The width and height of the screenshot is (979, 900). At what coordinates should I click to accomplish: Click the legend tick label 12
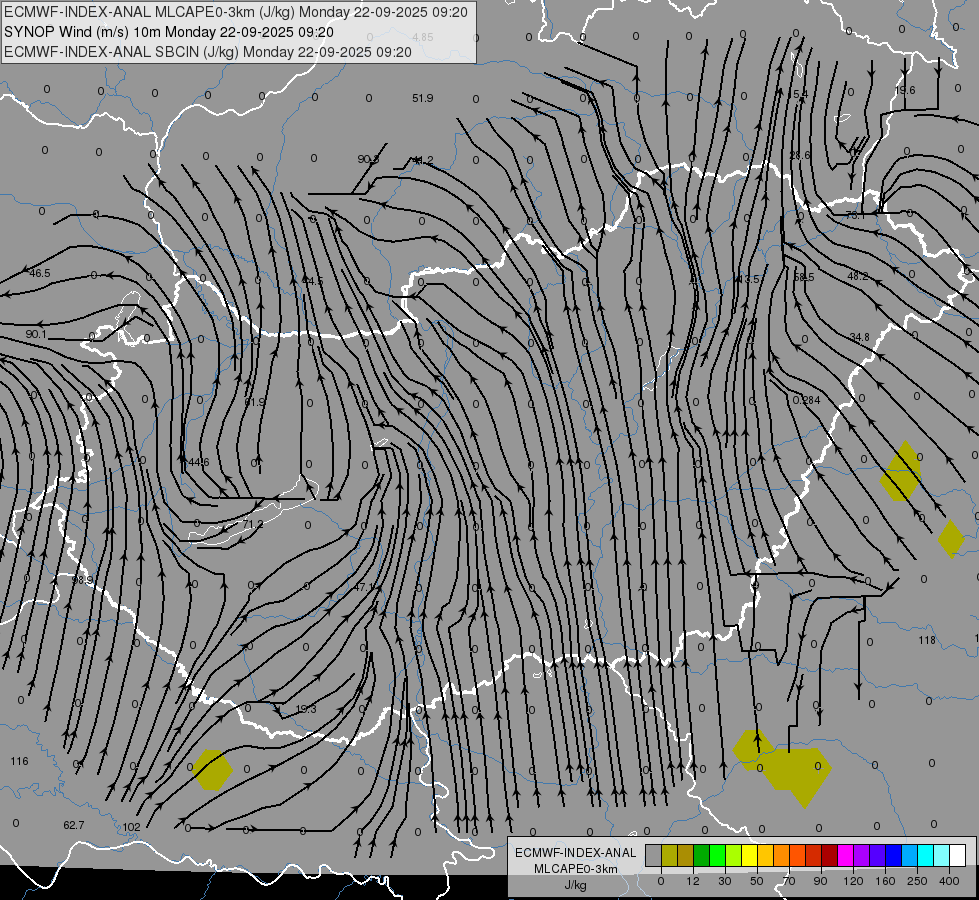tap(693, 881)
